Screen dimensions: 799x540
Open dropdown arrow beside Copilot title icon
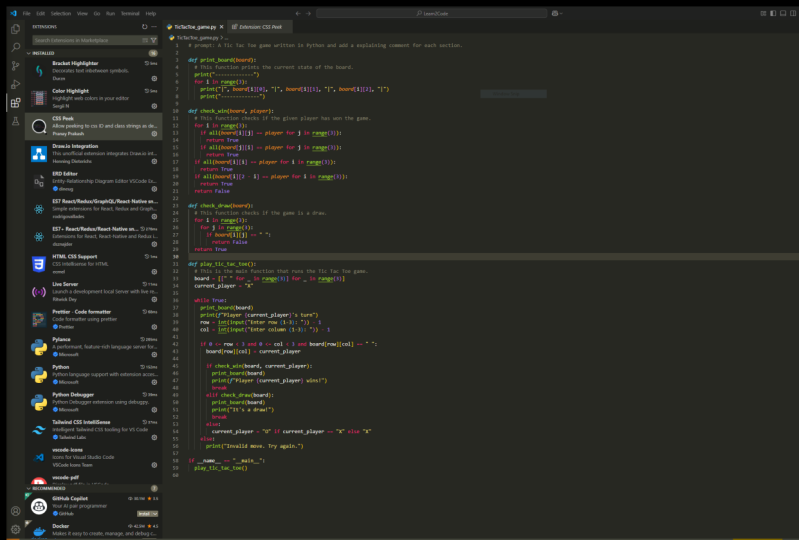coord(561,13)
